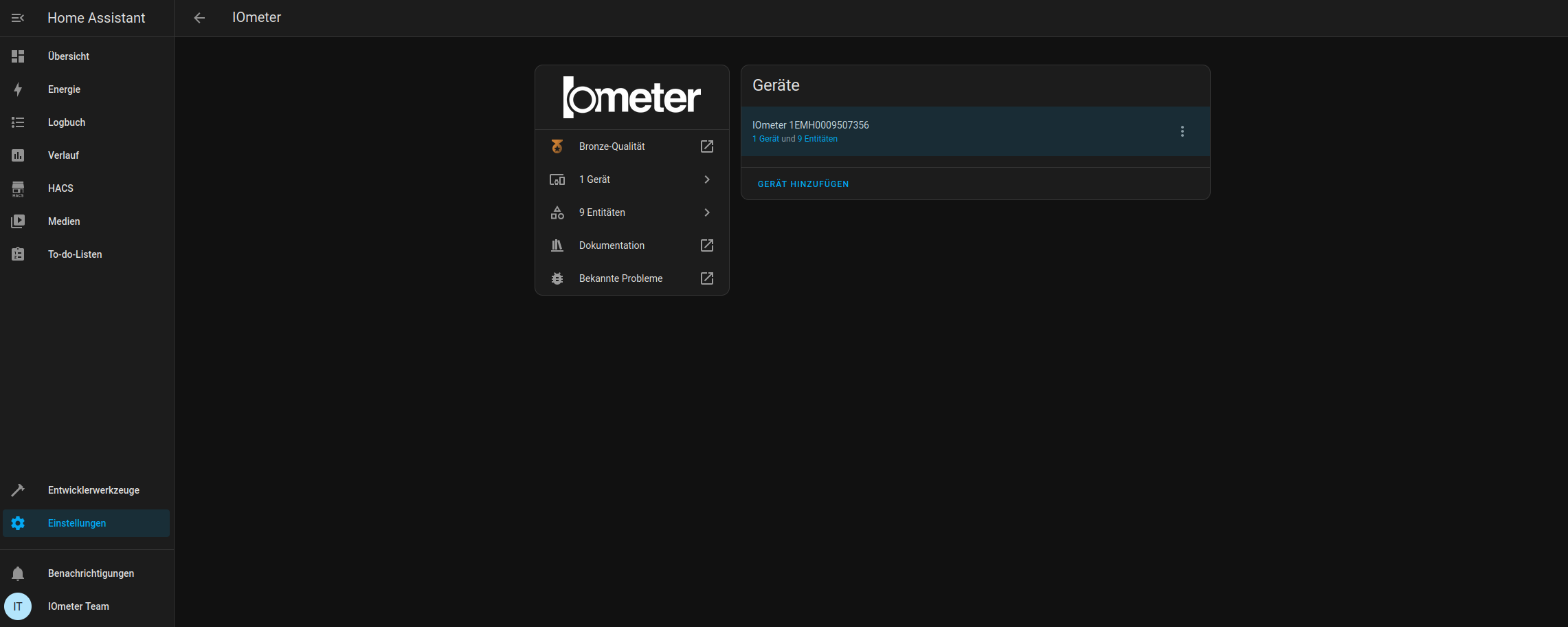Select Einstellungen in the sidebar
Viewport: 1568px width, 627px height.
pyautogui.click(x=87, y=523)
